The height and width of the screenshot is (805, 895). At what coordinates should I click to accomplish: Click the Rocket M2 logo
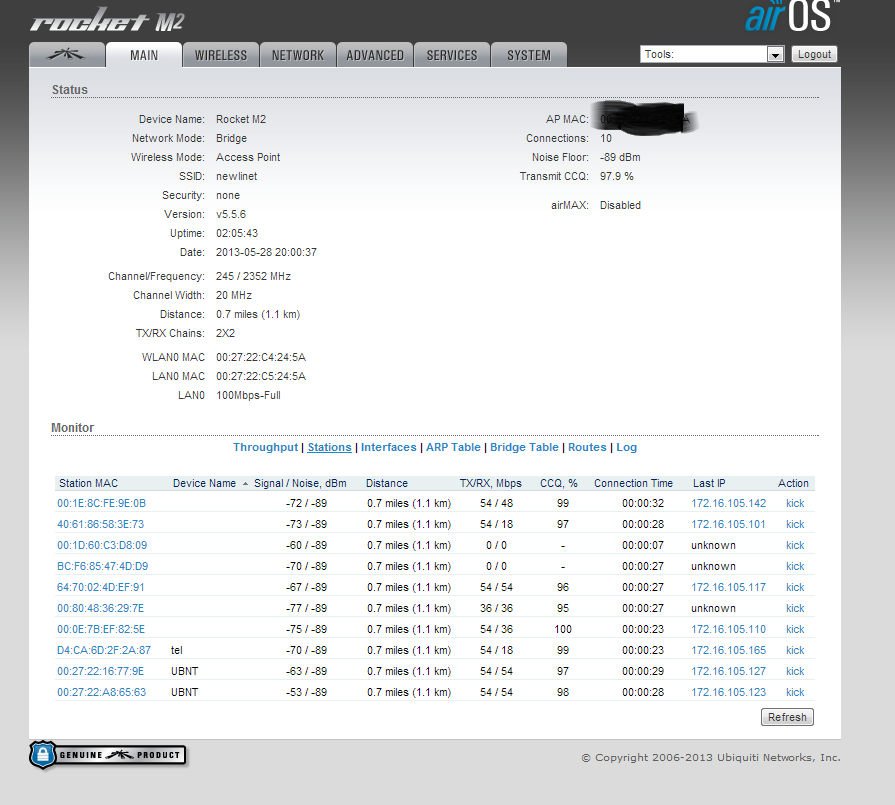pos(107,21)
